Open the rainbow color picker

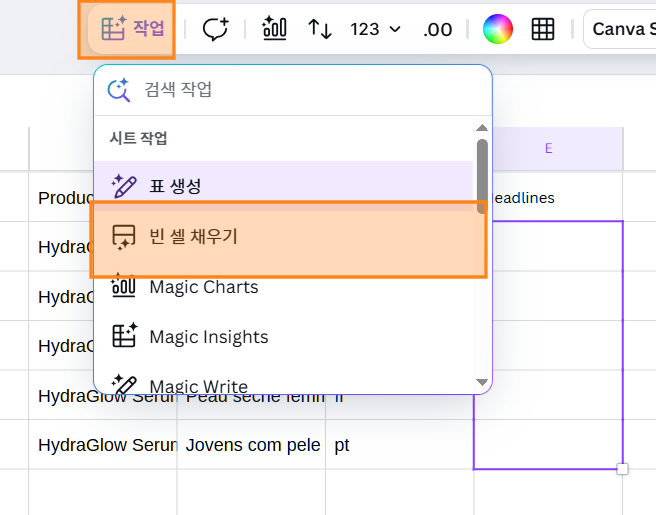pyautogui.click(x=497, y=29)
